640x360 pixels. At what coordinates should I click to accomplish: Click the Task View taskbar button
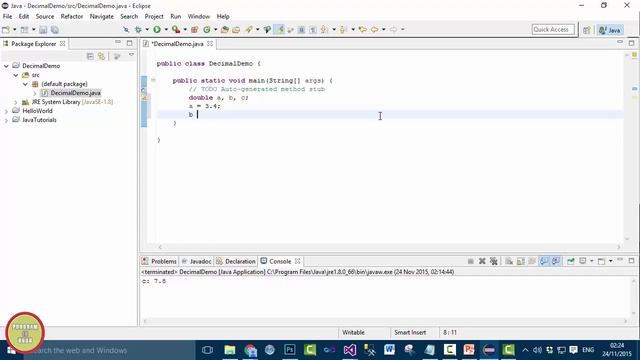pyautogui.click(x=207, y=350)
